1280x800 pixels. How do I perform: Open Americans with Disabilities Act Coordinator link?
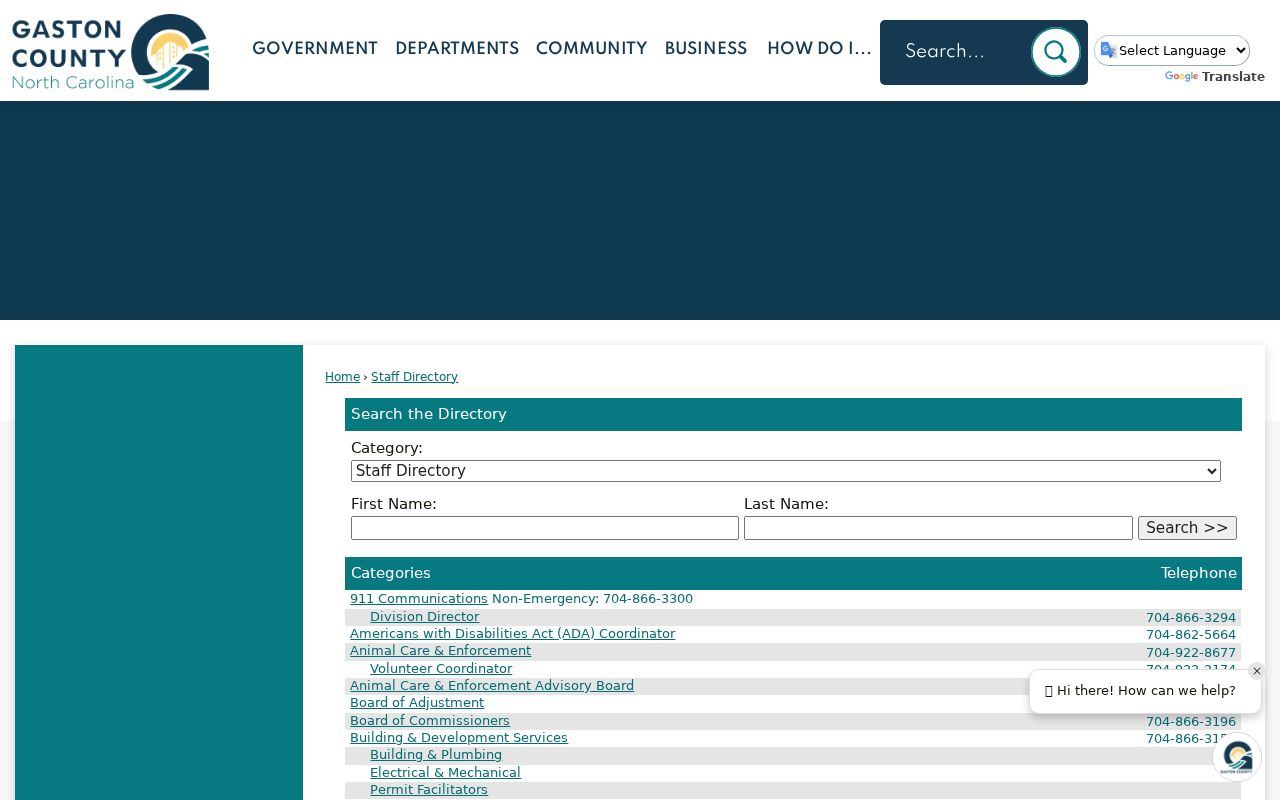512,634
